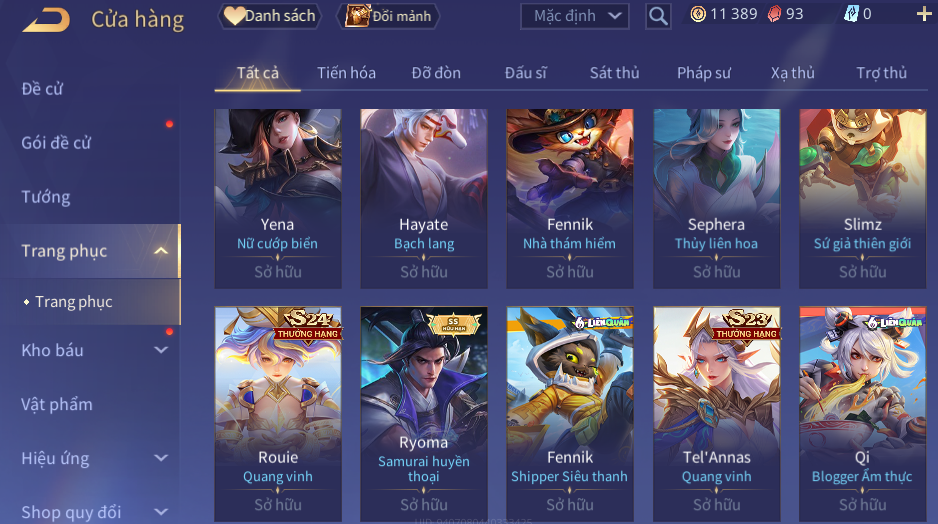Open Danh sách wishlist heart button

(x=270, y=16)
